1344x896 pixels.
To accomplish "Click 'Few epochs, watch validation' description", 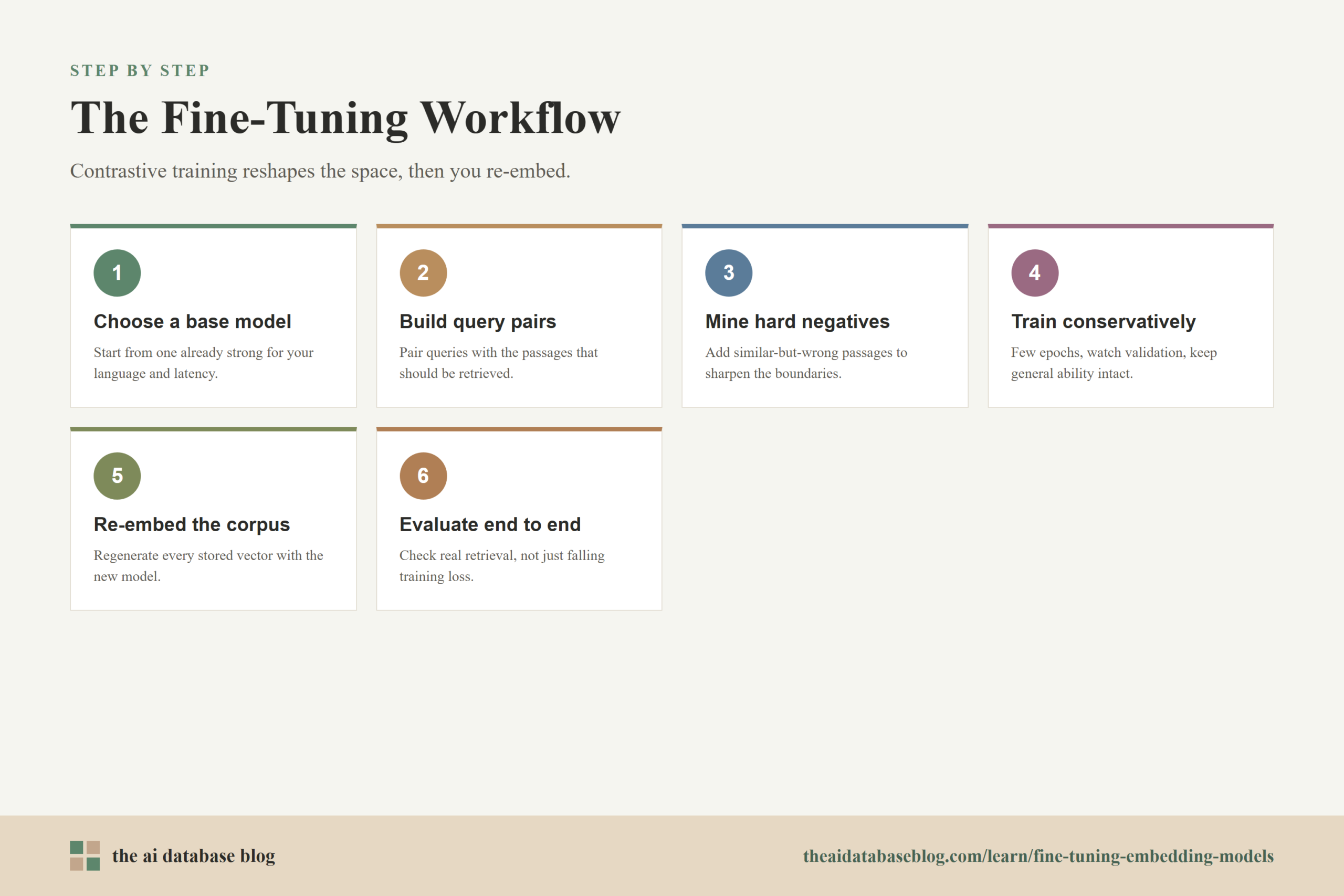I will pyautogui.click(x=1114, y=363).
